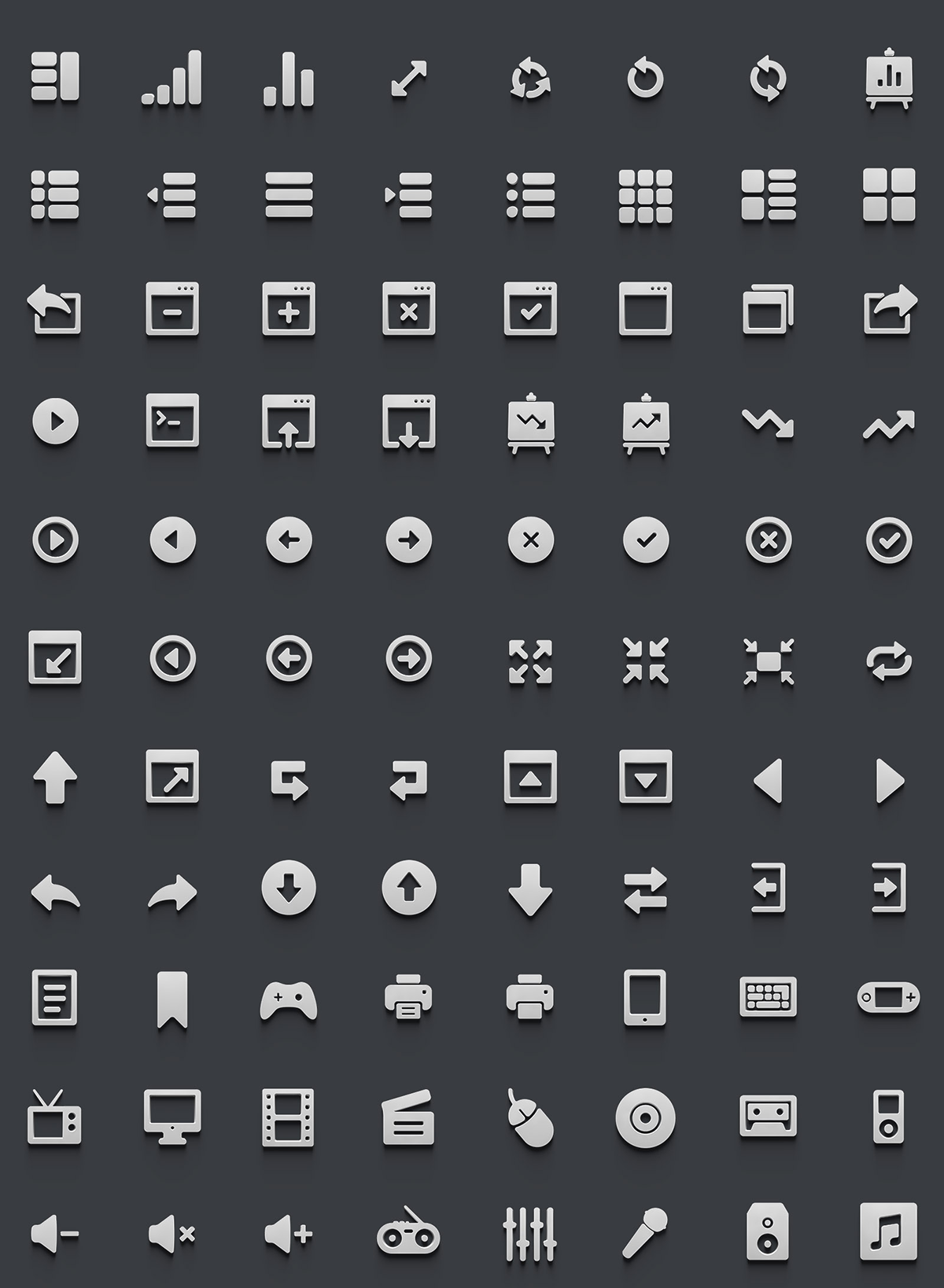Select the microphone icon

tap(645, 1232)
